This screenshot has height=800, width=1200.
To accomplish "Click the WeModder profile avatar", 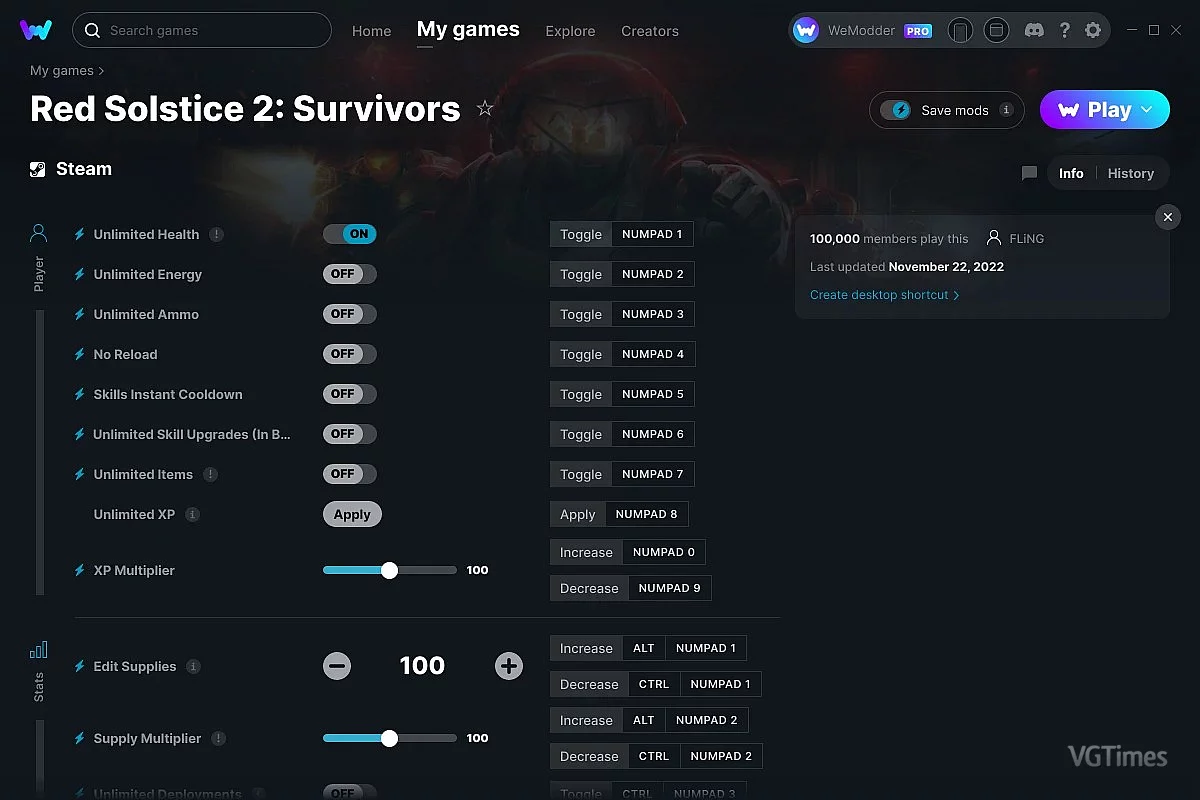I will tap(806, 31).
